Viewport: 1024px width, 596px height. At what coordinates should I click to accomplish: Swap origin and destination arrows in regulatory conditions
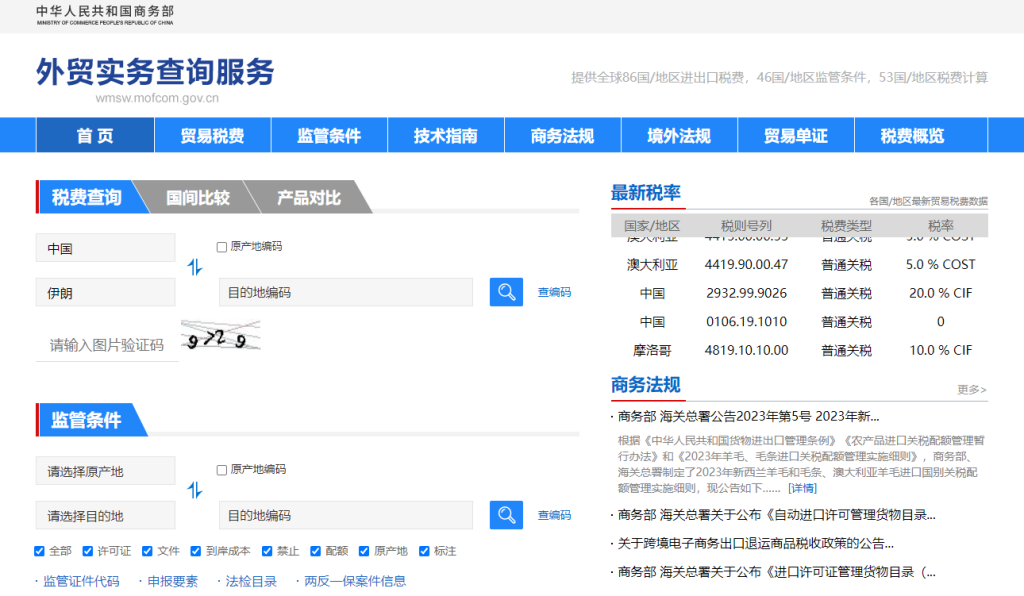195,490
